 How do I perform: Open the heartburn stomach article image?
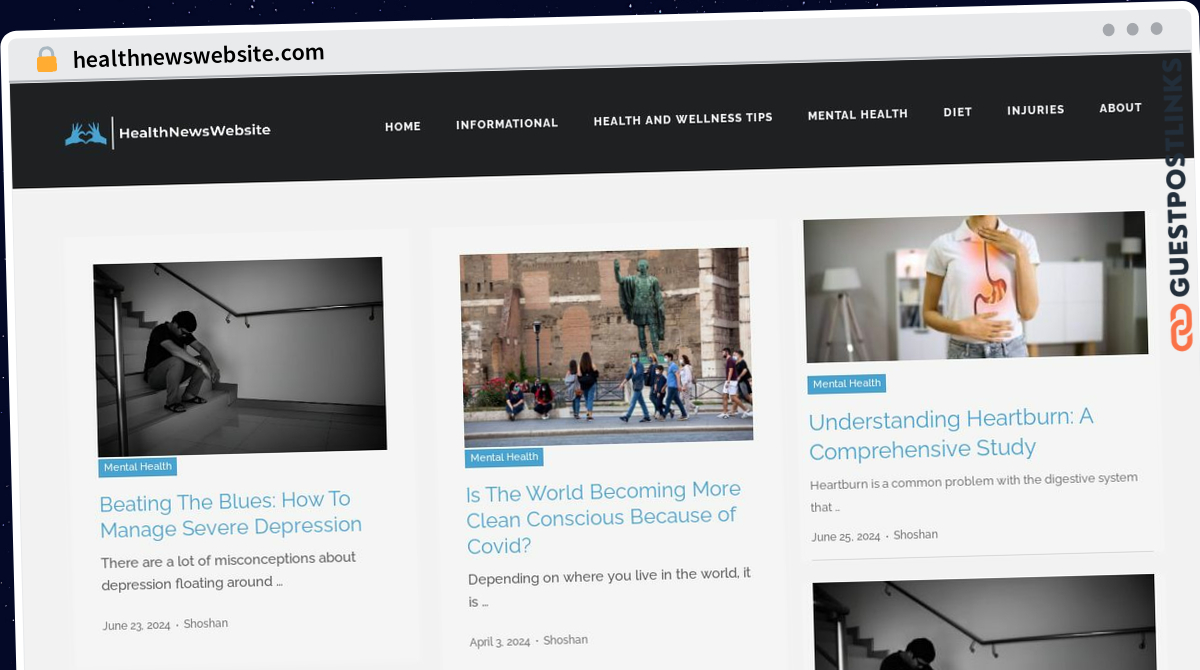[976, 286]
